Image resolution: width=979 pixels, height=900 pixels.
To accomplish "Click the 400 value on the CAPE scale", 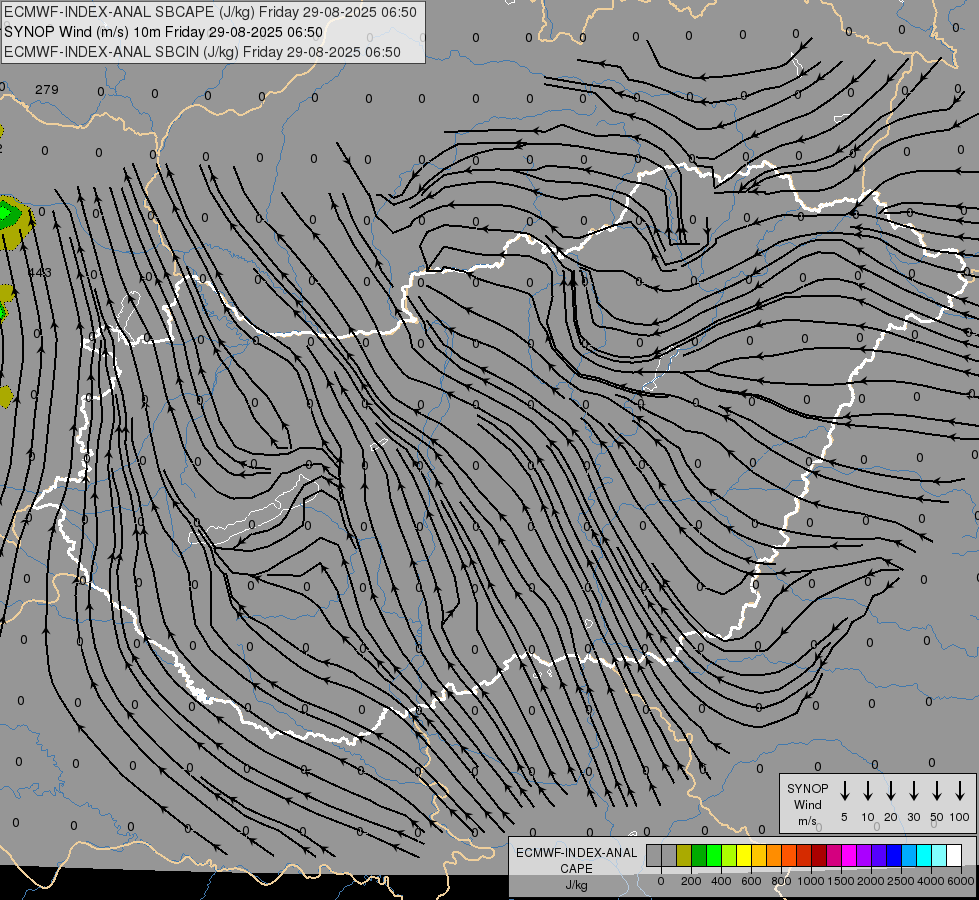I will pos(721,881).
